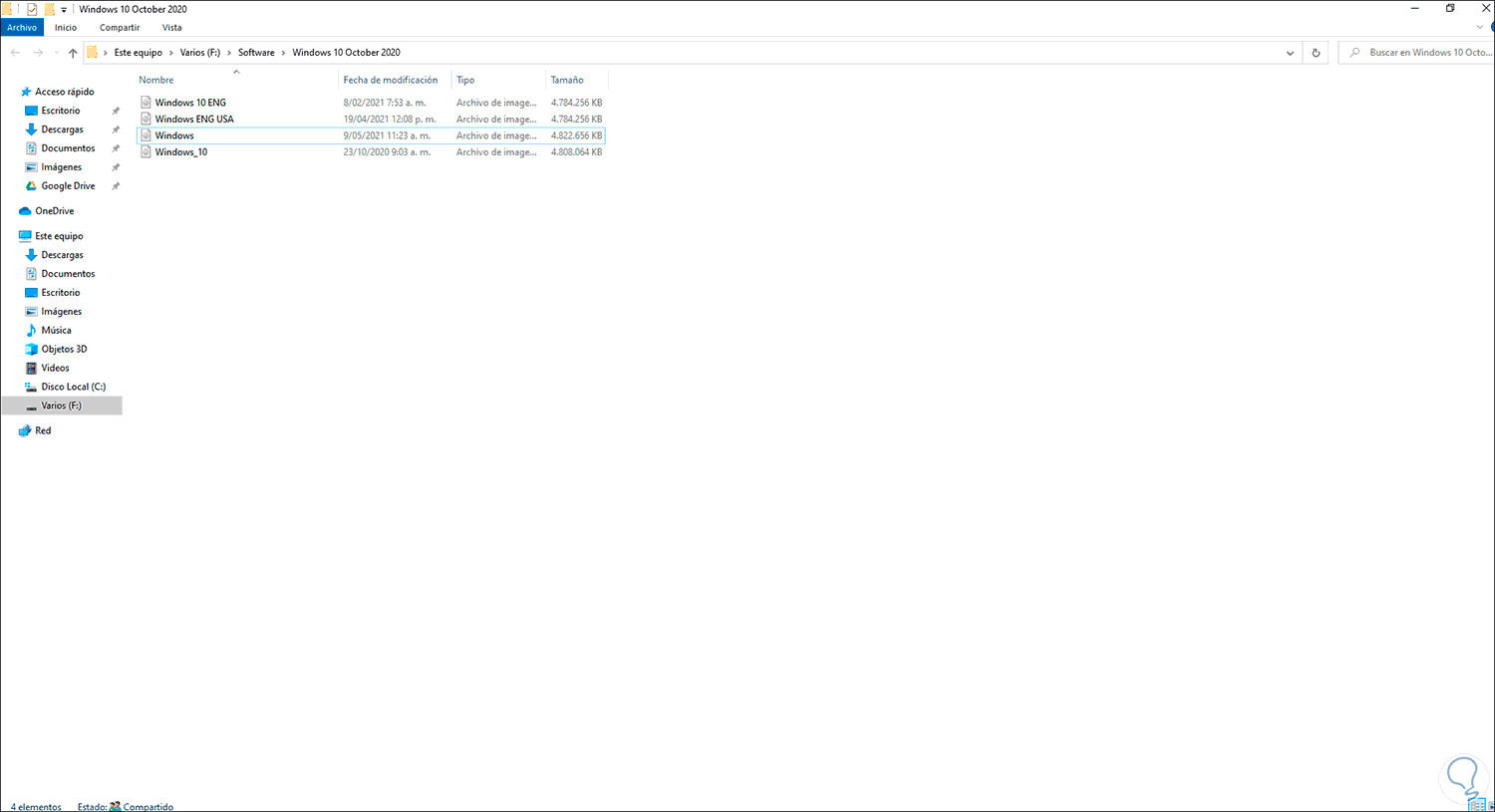Image resolution: width=1495 pixels, height=812 pixels.
Task: Open the Customize Quick Access Toolbar dropdown
Action: click(x=64, y=10)
